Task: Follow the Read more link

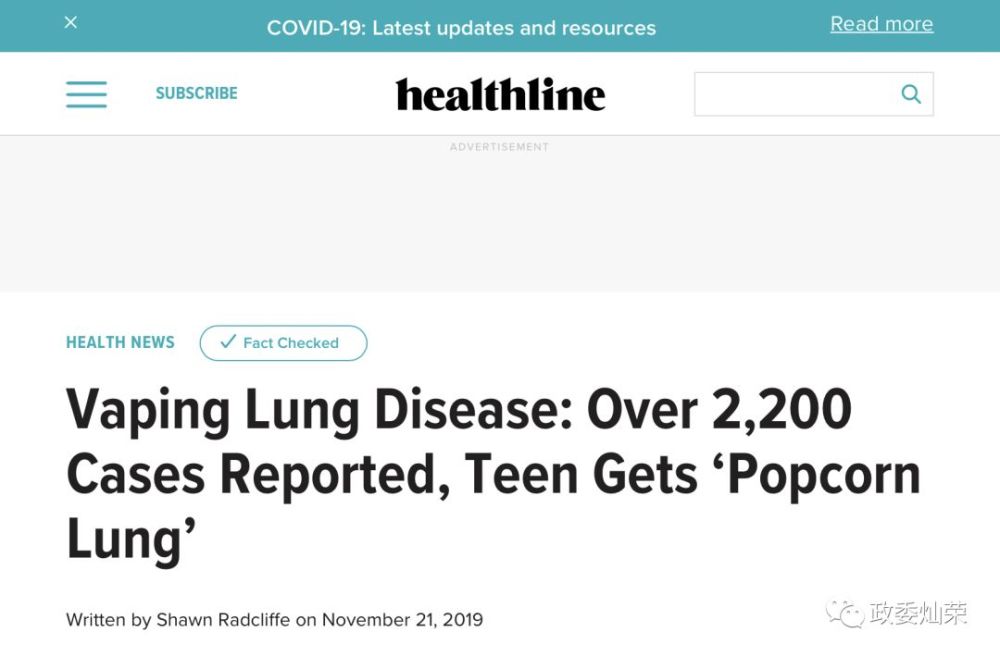Action: (x=881, y=24)
